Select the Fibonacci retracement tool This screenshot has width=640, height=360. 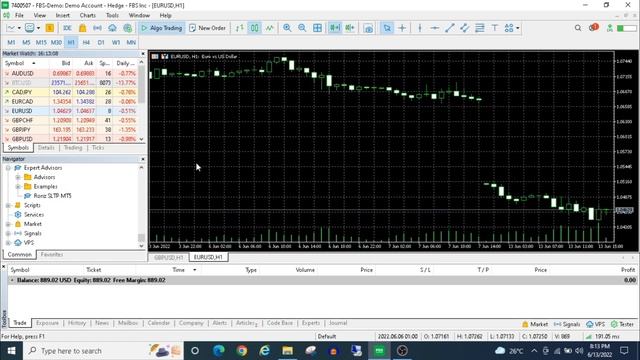click(480, 28)
